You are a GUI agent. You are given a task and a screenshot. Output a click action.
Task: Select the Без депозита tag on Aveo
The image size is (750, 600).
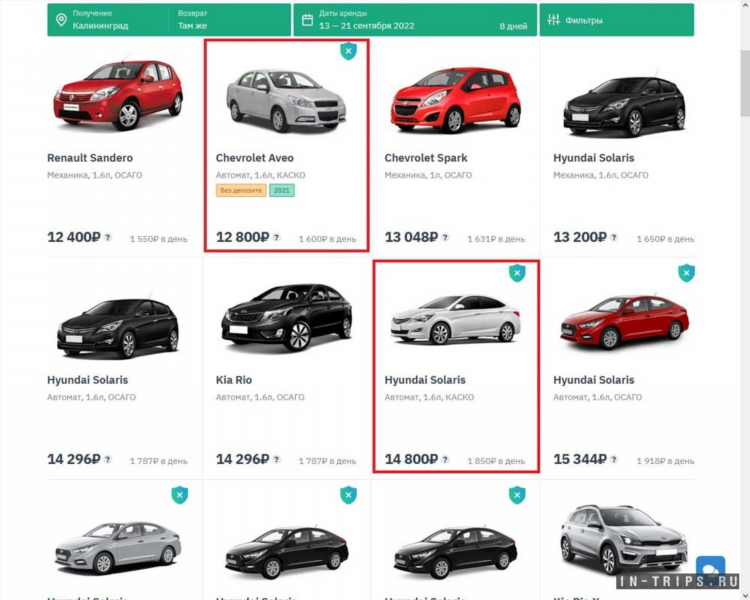pyautogui.click(x=241, y=190)
